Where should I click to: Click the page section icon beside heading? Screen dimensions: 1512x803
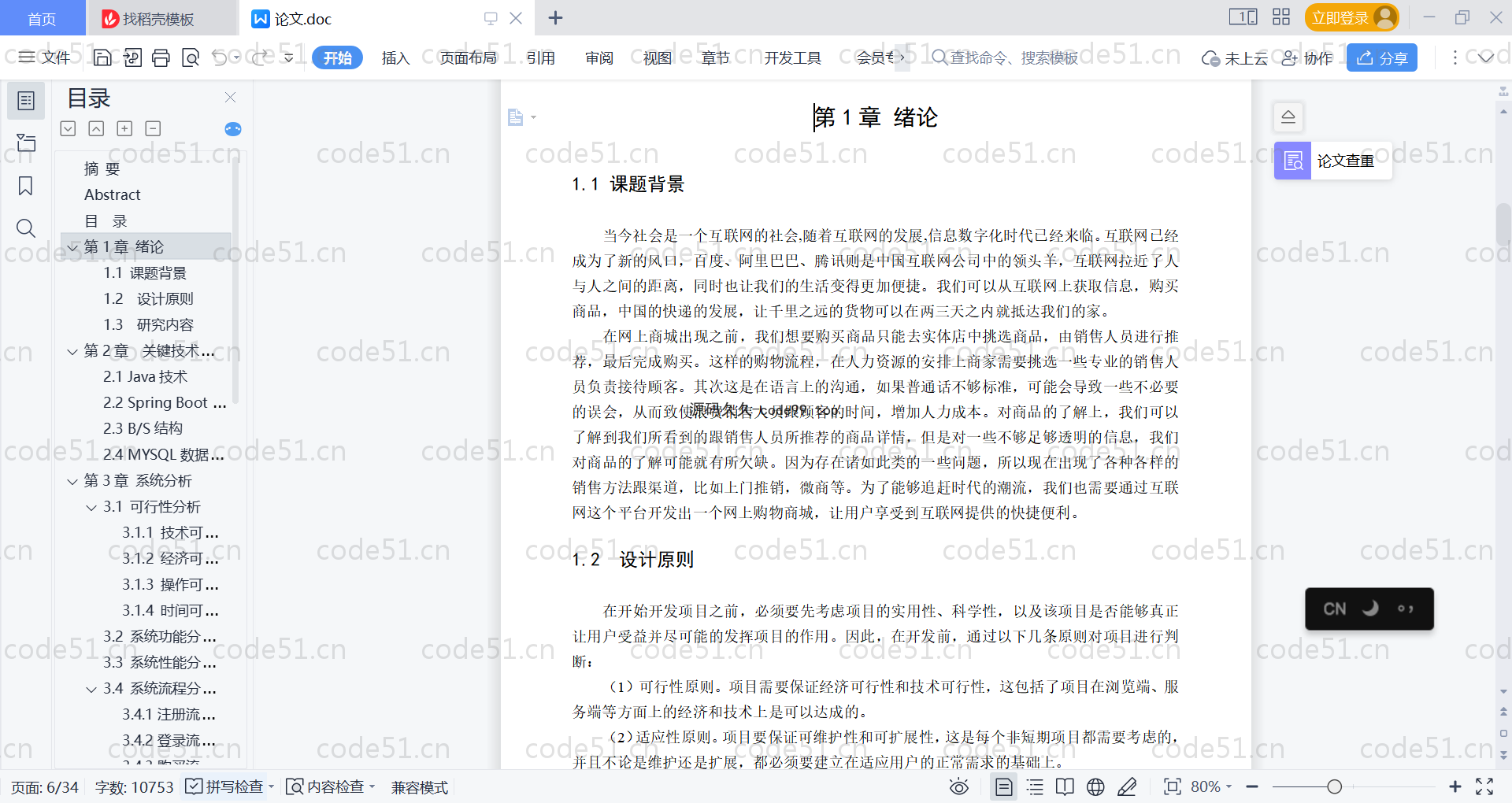pyautogui.click(x=516, y=117)
